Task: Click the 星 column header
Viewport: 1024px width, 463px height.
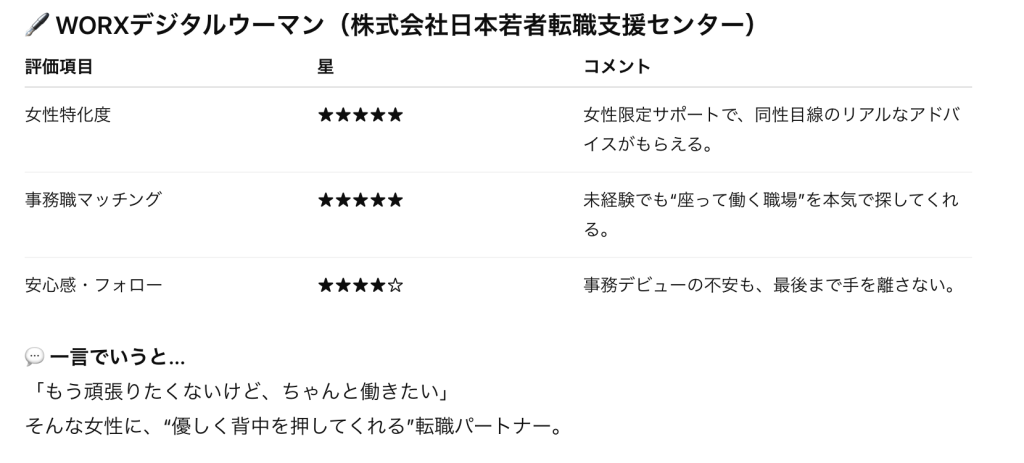Action: coord(325,66)
